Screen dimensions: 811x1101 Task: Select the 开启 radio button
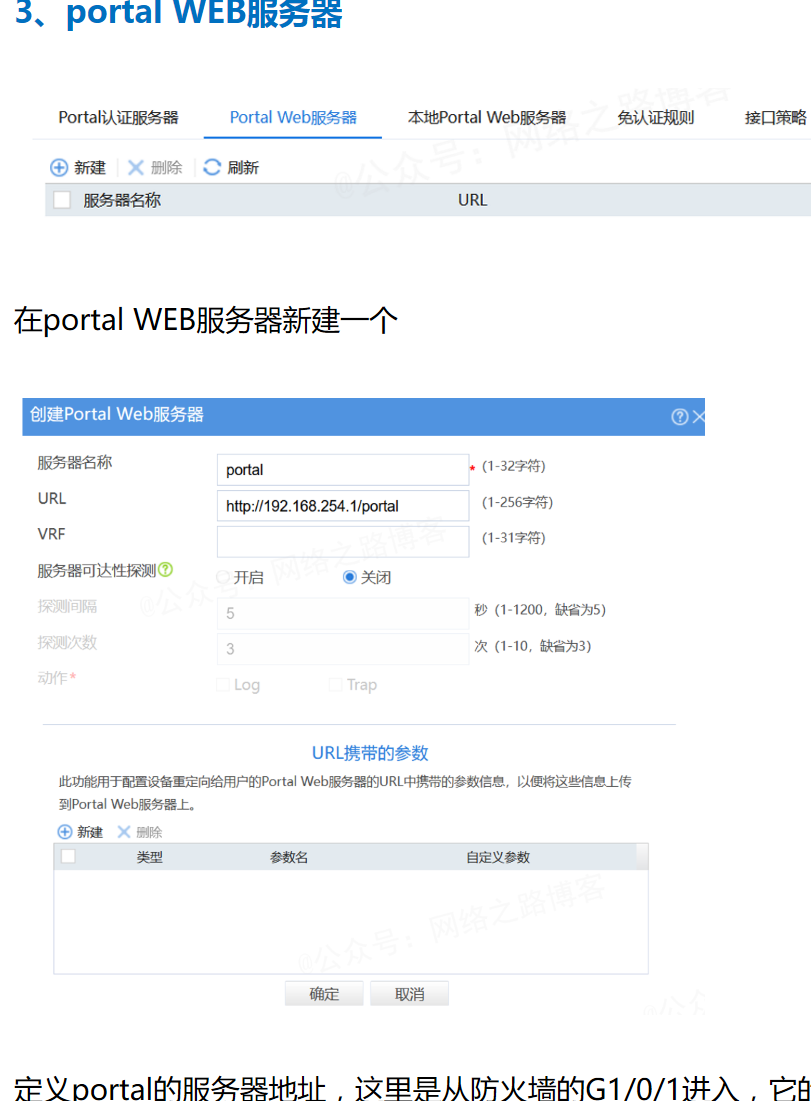click(x=224, y=578)
